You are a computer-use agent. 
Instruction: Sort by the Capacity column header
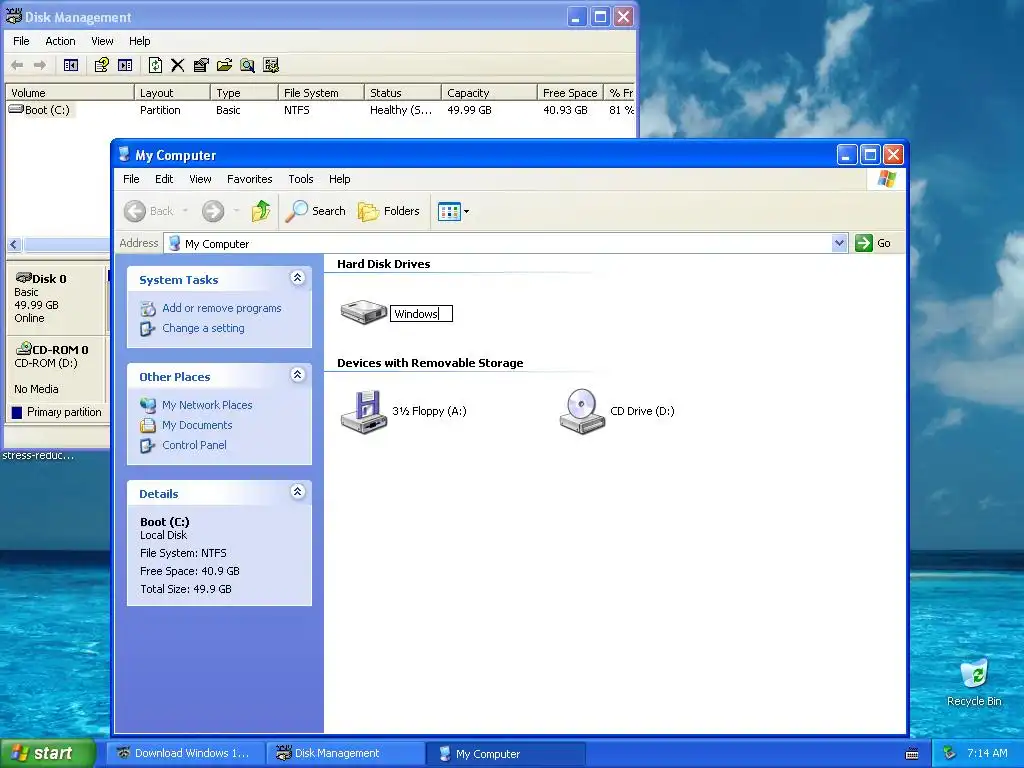tap(489, 93)
